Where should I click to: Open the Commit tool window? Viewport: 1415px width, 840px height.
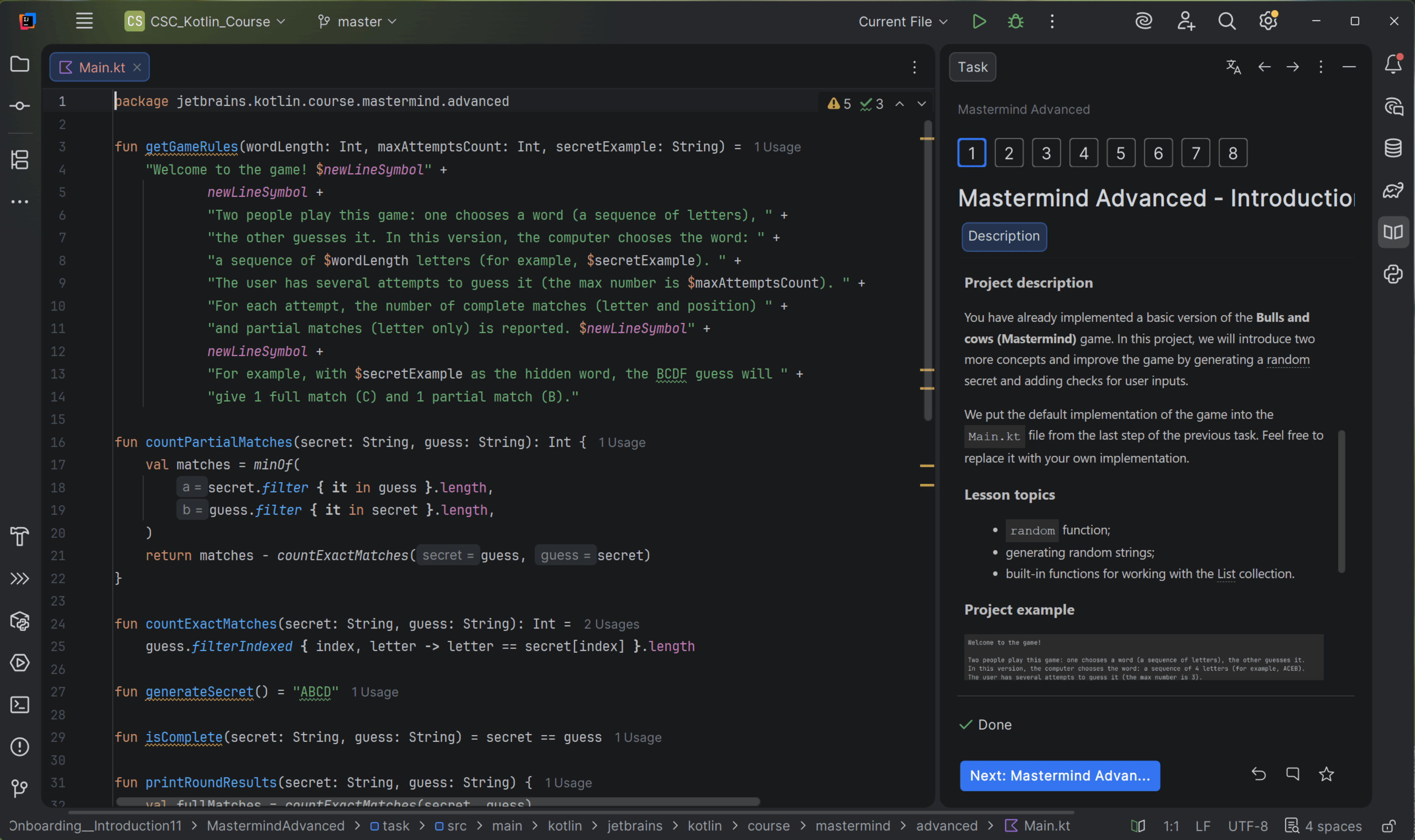pyautogui.click(x=20, y=105)
